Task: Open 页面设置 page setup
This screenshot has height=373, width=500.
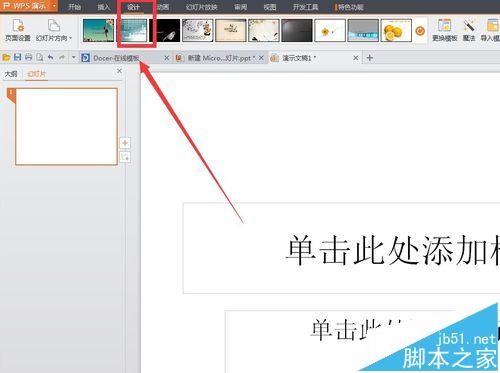Action: click(x=18, y=30)
